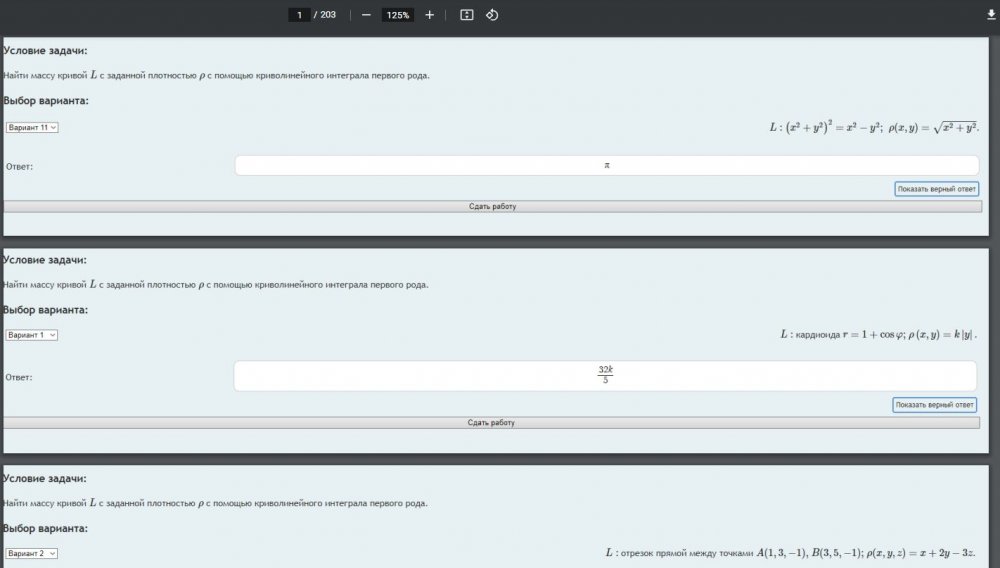Rotate the document counterclockwise
The height and width of the screenshot is (568, 1000).
(x=492, y=15)
